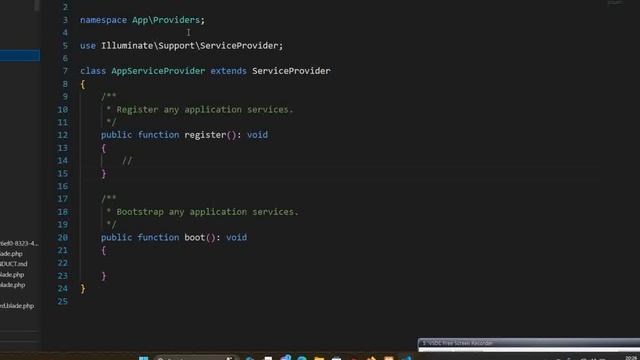
Task: Click the extends keyword
Action: click(x=229, y=71)
